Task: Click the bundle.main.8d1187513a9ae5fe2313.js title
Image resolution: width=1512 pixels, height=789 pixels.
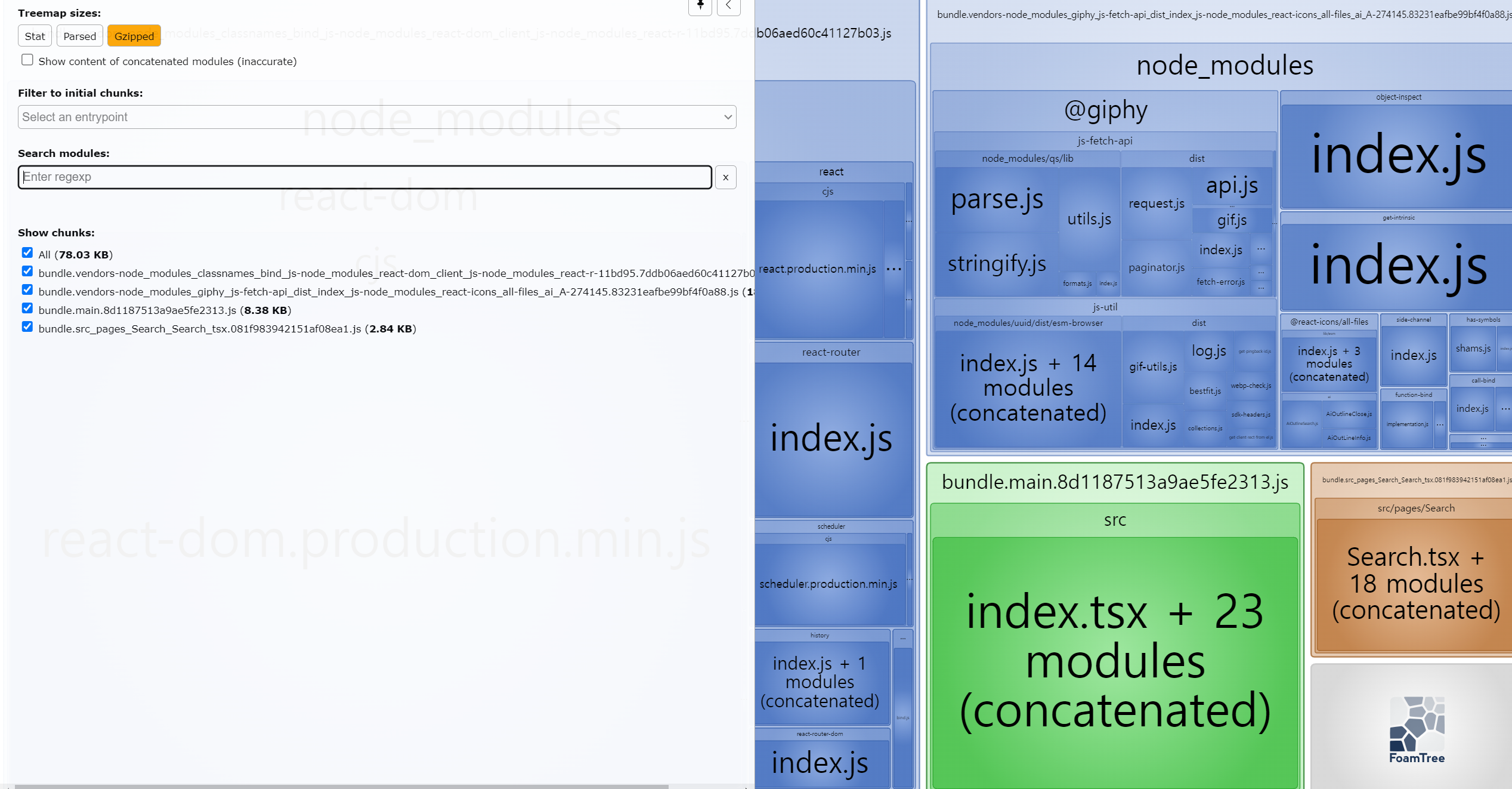Action: pos(1115,482)
